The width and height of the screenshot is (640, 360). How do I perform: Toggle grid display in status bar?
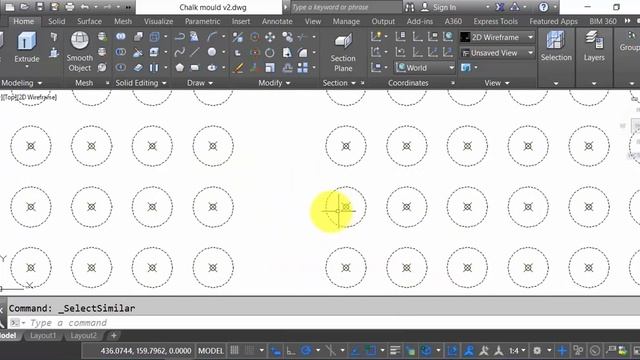[234, 350]
